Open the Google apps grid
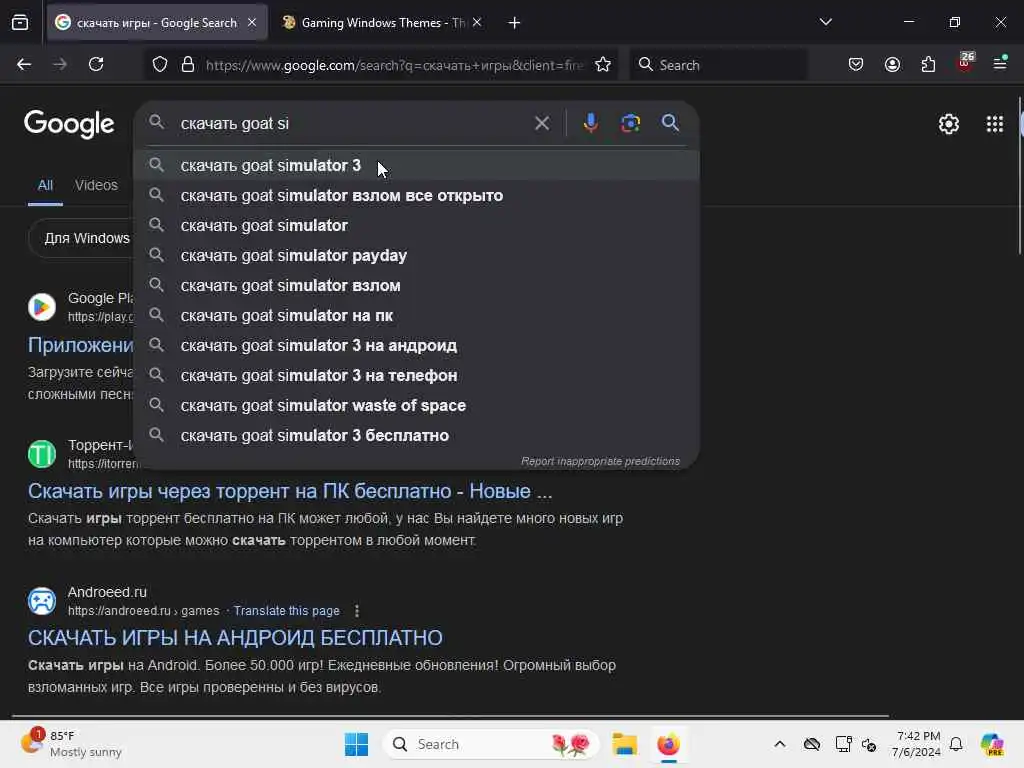This screenshot has height=768, width=1024. 995,124
